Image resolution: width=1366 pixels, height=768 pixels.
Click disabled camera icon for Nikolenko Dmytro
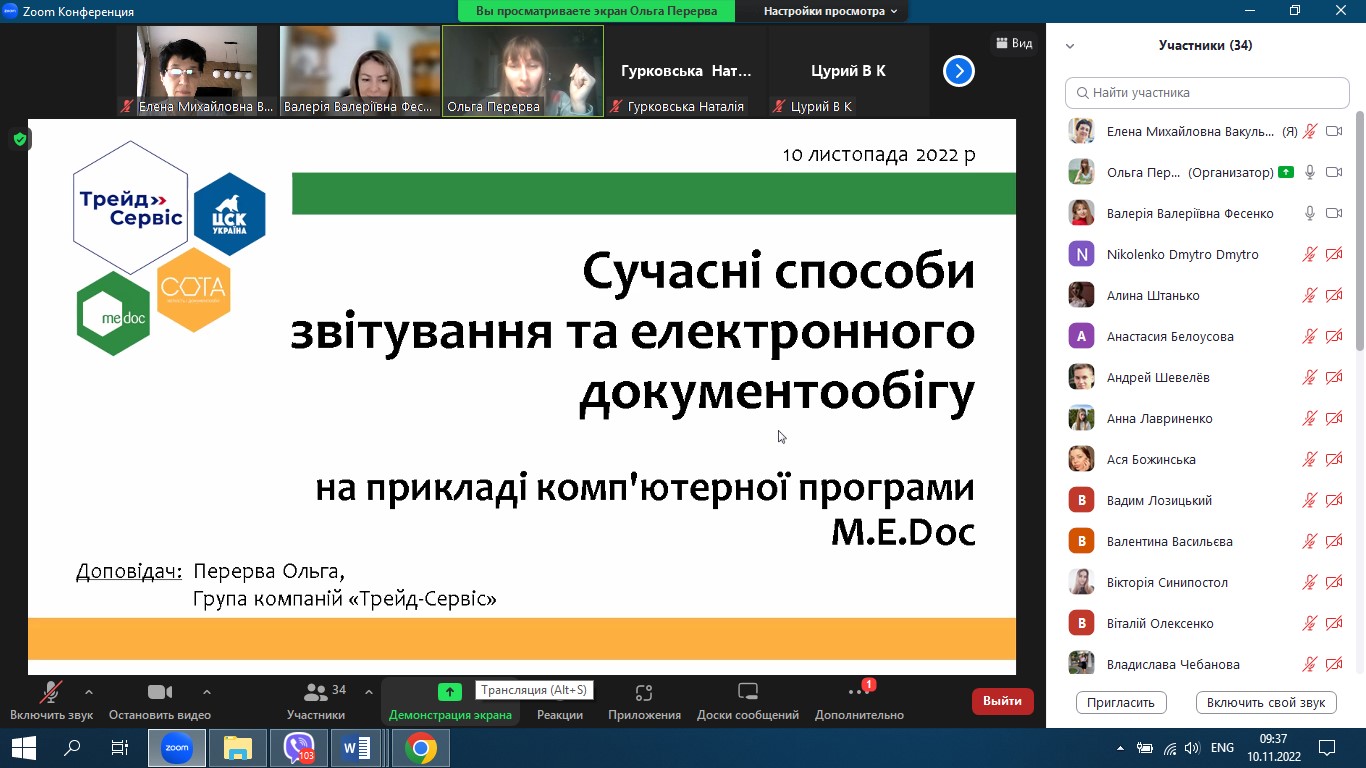click(x=1334, y=254)
